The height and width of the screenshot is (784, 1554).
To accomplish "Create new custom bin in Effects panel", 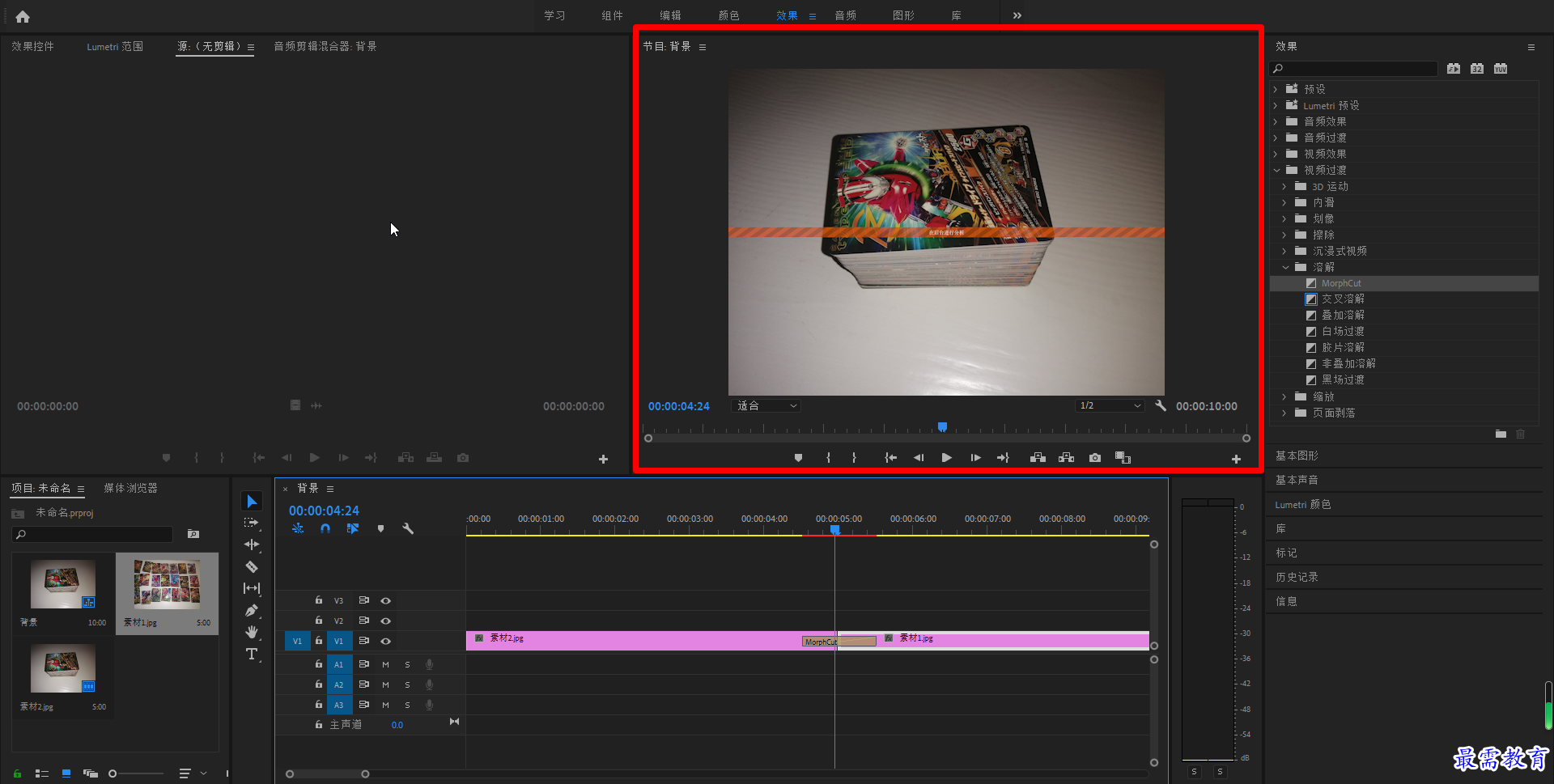I will tap(1501, 434).
